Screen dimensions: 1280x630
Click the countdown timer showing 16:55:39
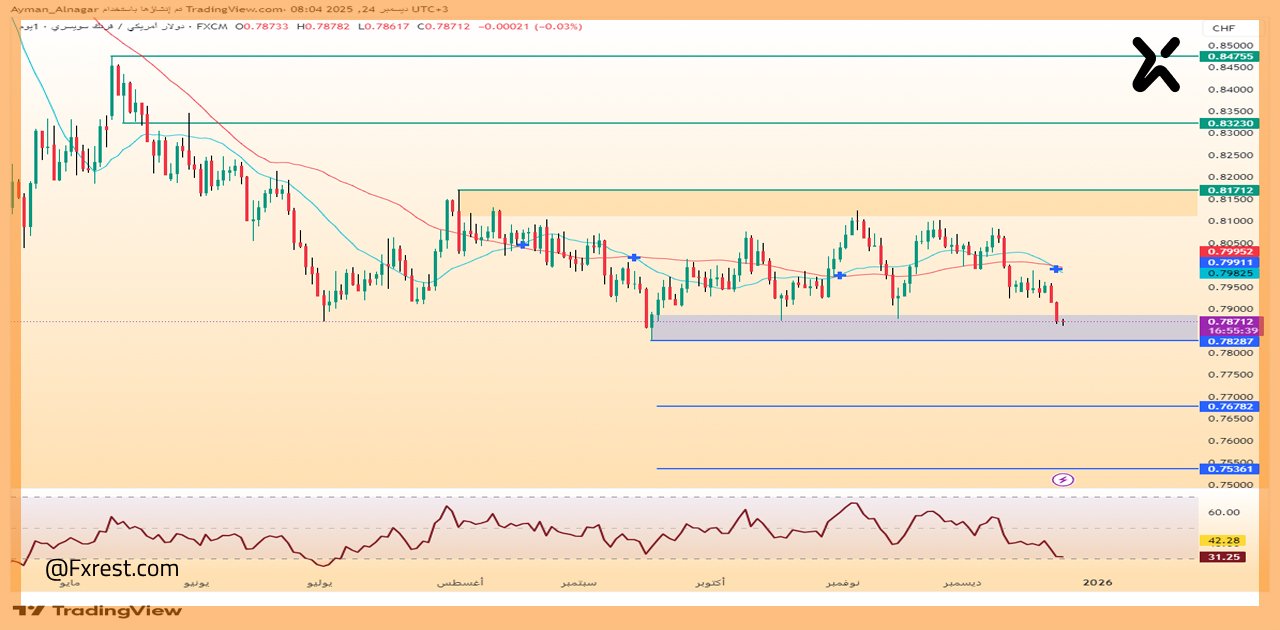point(1231,330)
